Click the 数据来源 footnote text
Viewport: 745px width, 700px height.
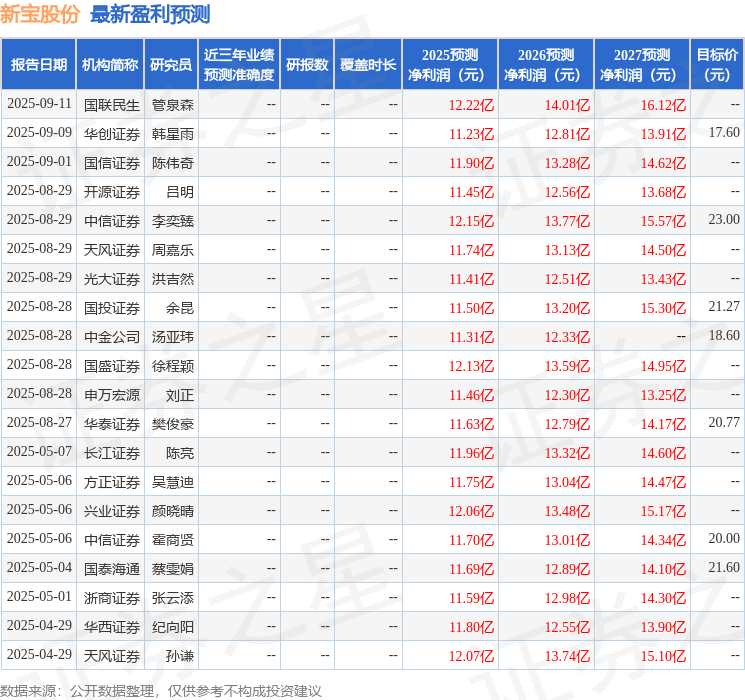pos(161,690)
